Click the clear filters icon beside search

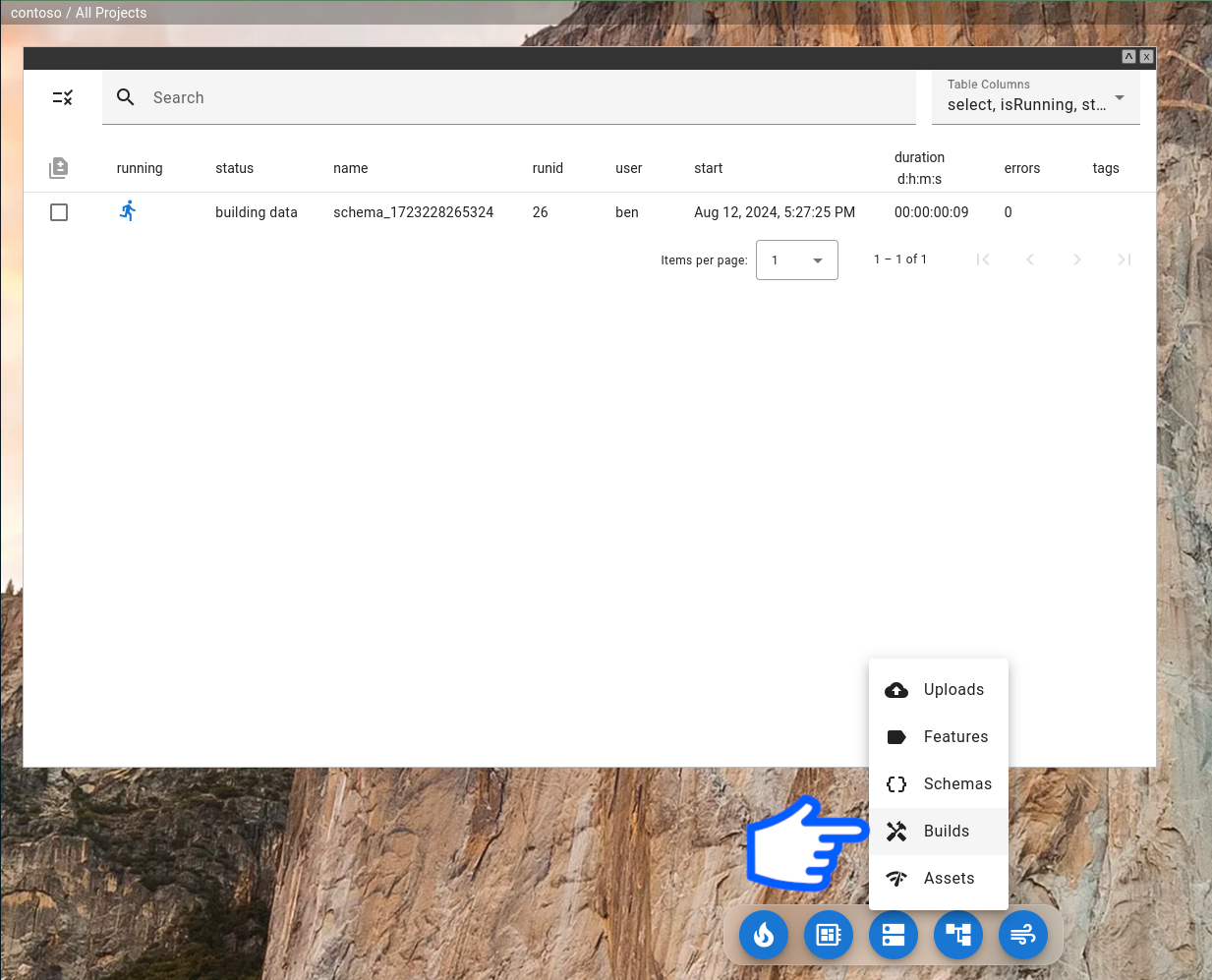point(63,97)
